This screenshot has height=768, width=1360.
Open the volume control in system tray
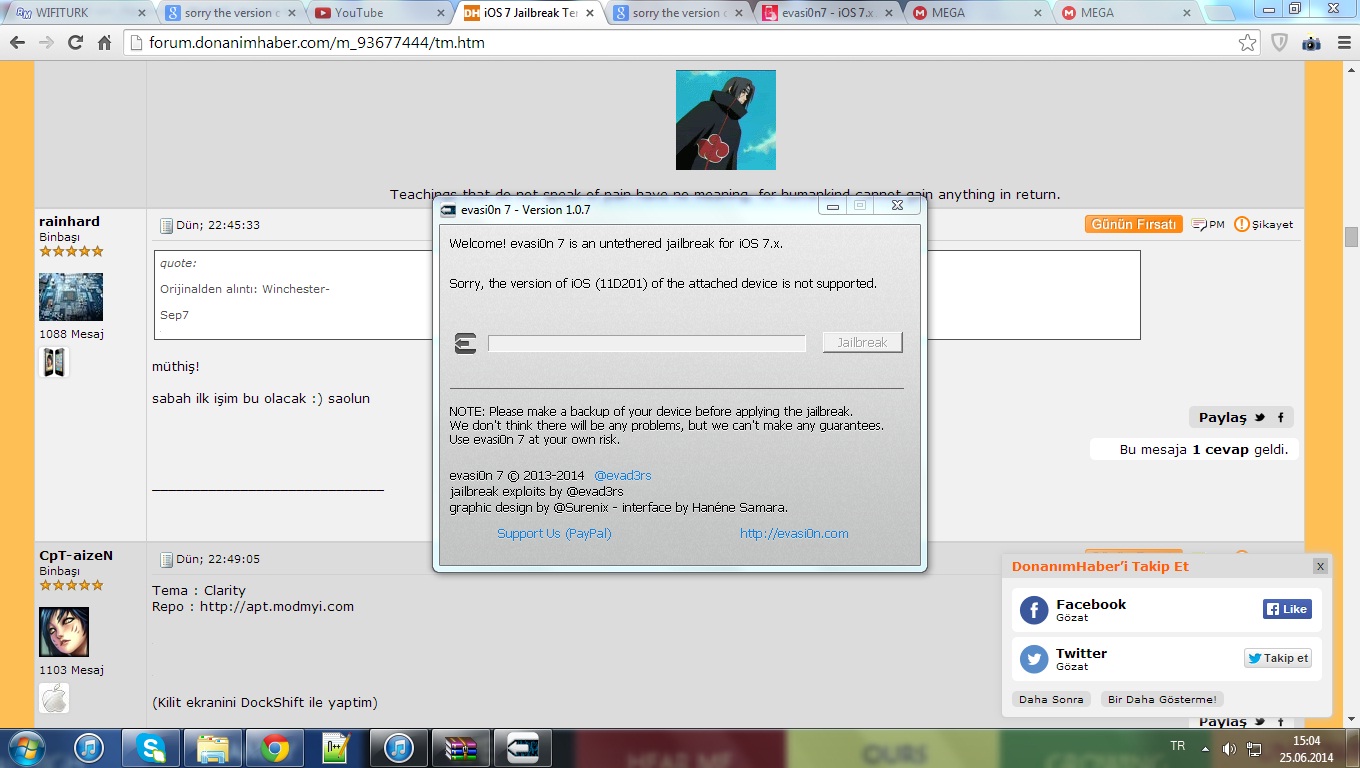click(1229, 748)
